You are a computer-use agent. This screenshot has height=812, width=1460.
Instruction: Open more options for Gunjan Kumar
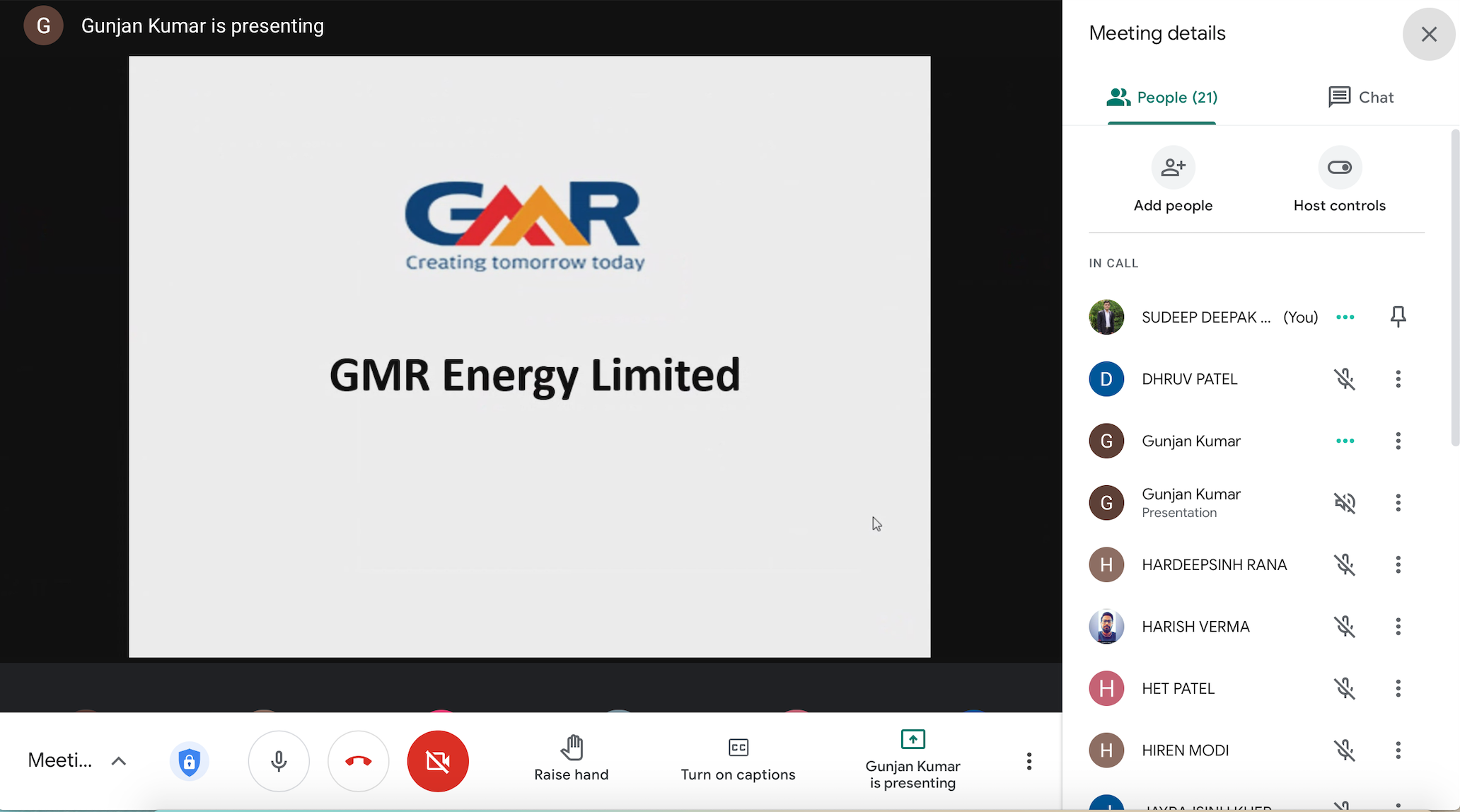pyautogui.click(x=1398, y=441)
